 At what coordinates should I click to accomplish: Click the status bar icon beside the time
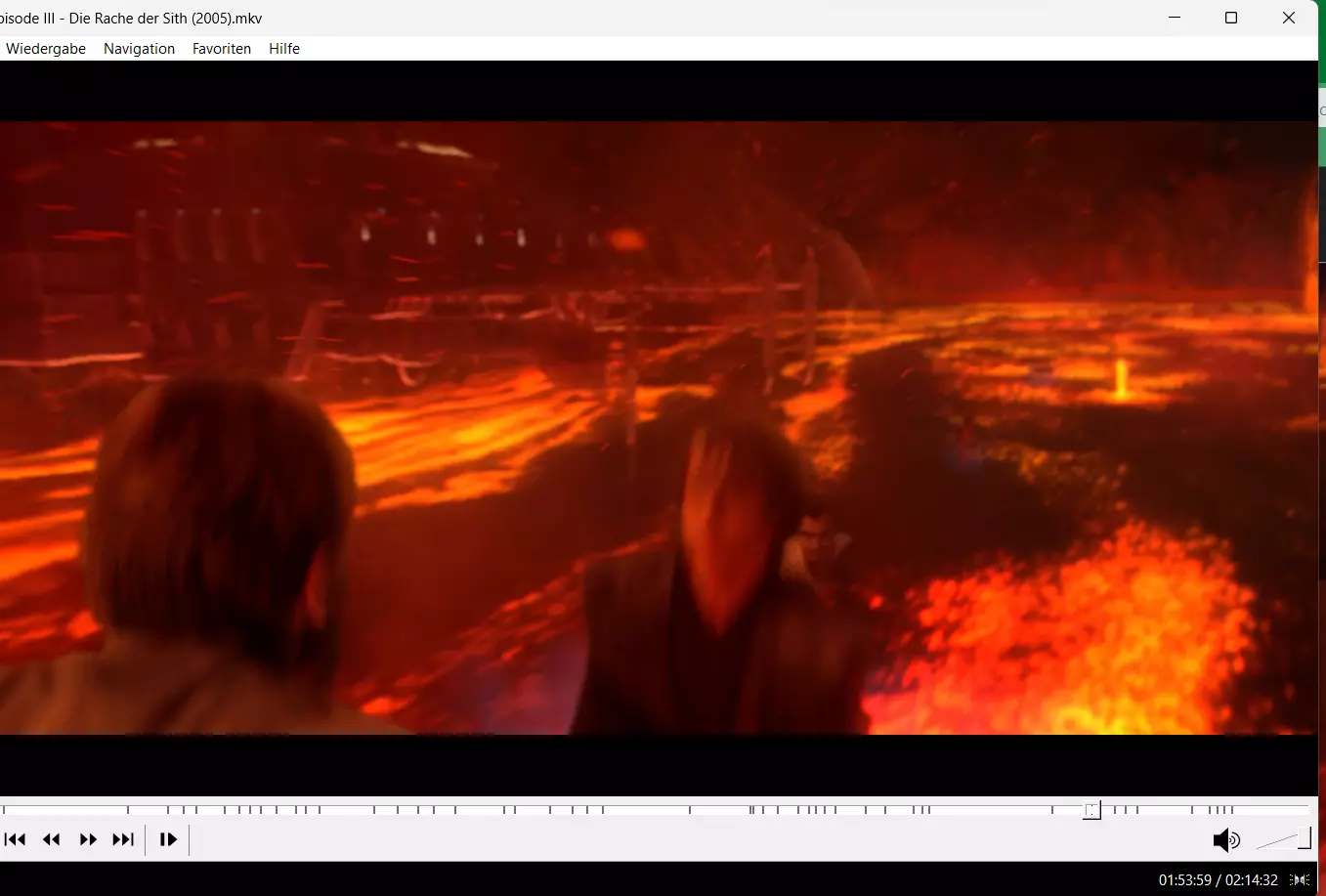tap(1301, 880)
